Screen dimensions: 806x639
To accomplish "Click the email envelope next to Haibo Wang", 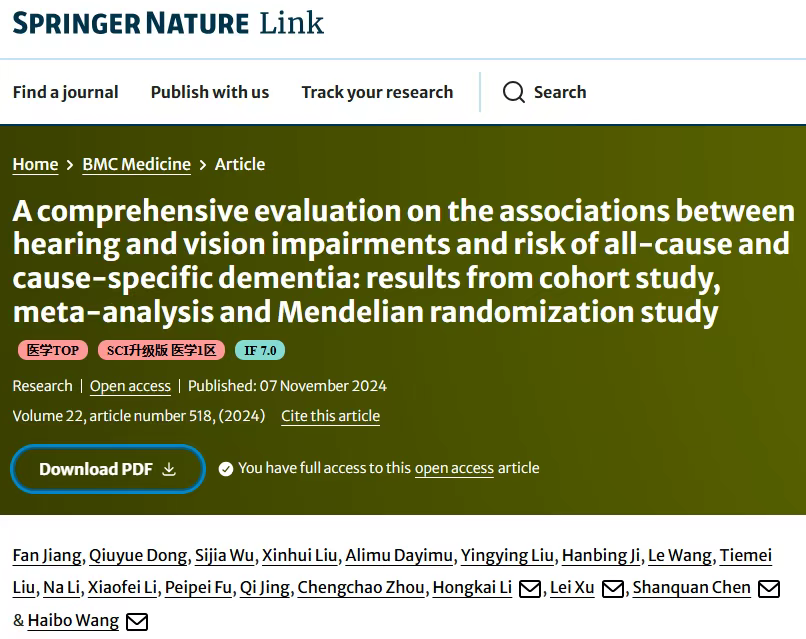I will pyautogui.click(x=137, y=622).
